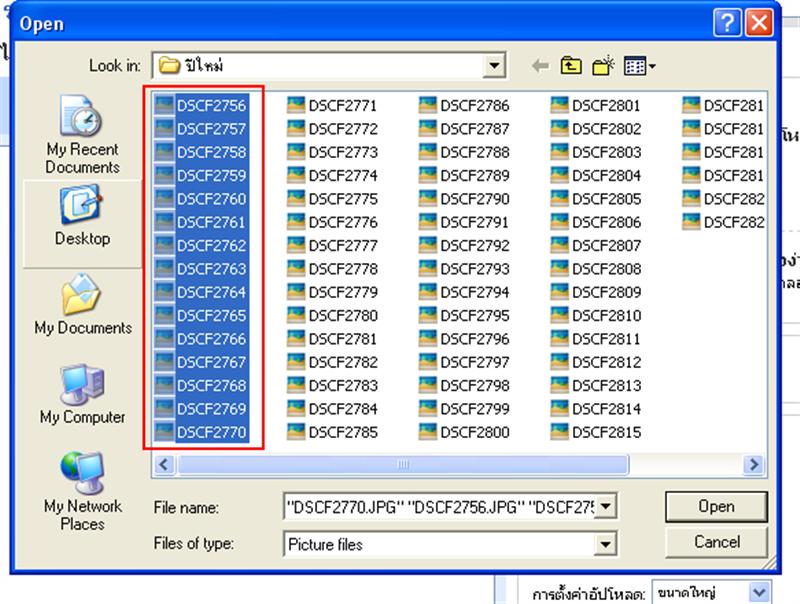
Task: Select the DSCF2800 picture file
Action: (464, 433)
